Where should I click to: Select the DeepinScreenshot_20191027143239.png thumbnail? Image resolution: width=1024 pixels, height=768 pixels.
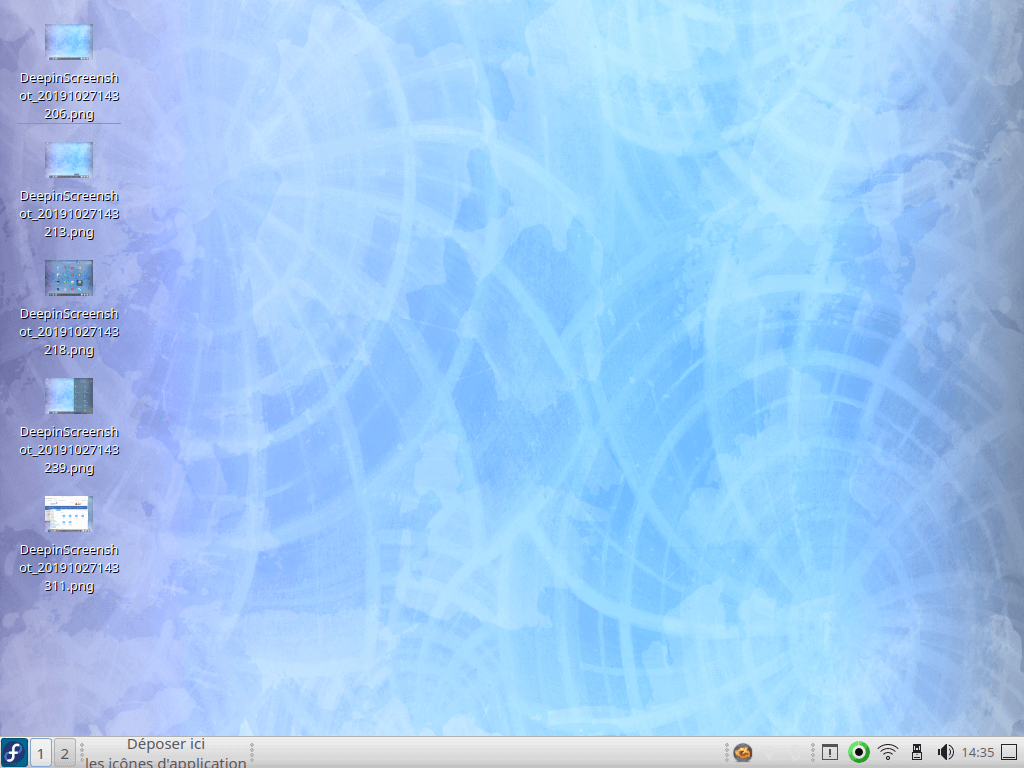click(69, 396)
